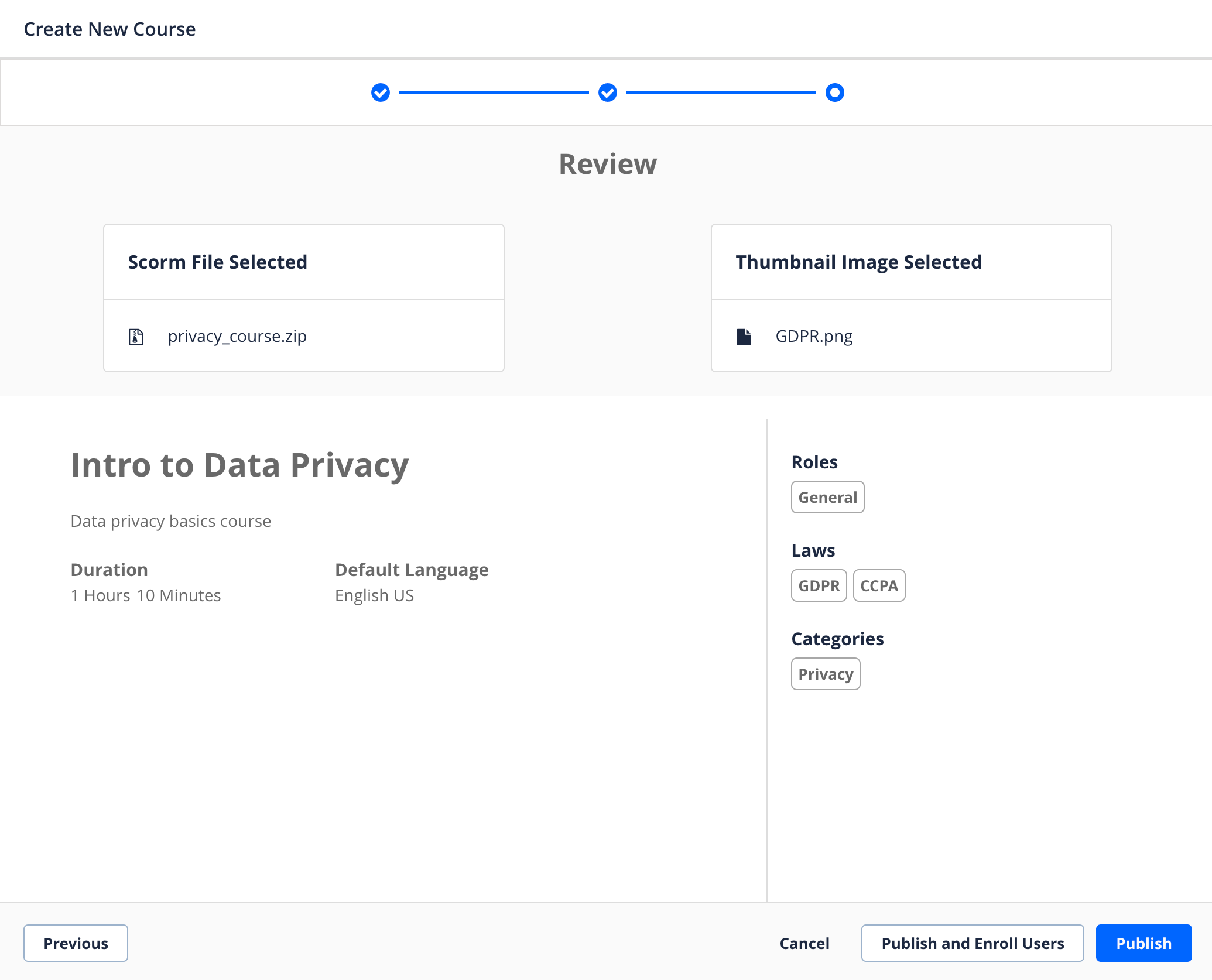Click the GDPR.png thumbnail file name

click(814, 337)
